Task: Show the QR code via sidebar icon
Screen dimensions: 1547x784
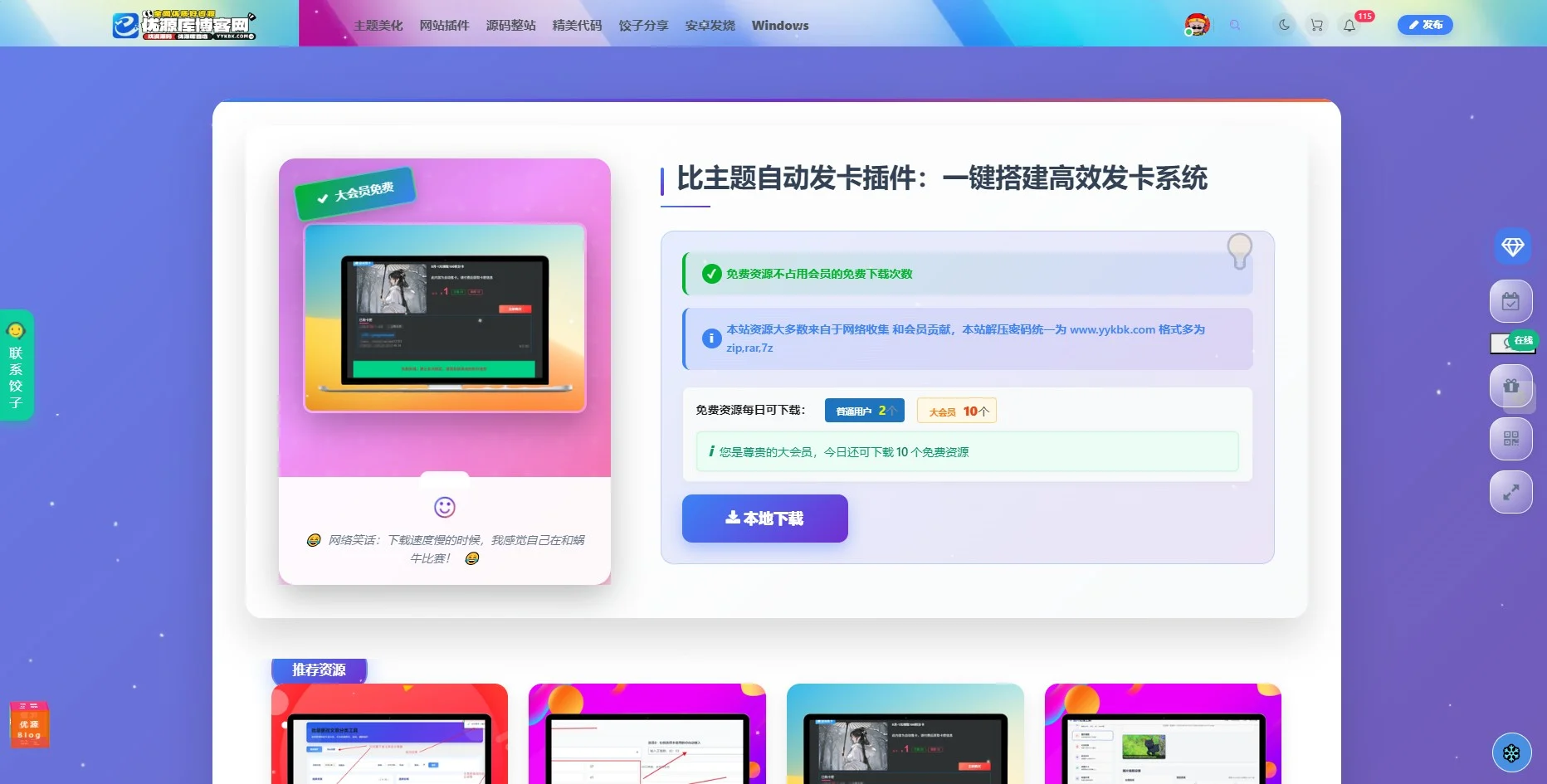Action: tap(1512, 439)
